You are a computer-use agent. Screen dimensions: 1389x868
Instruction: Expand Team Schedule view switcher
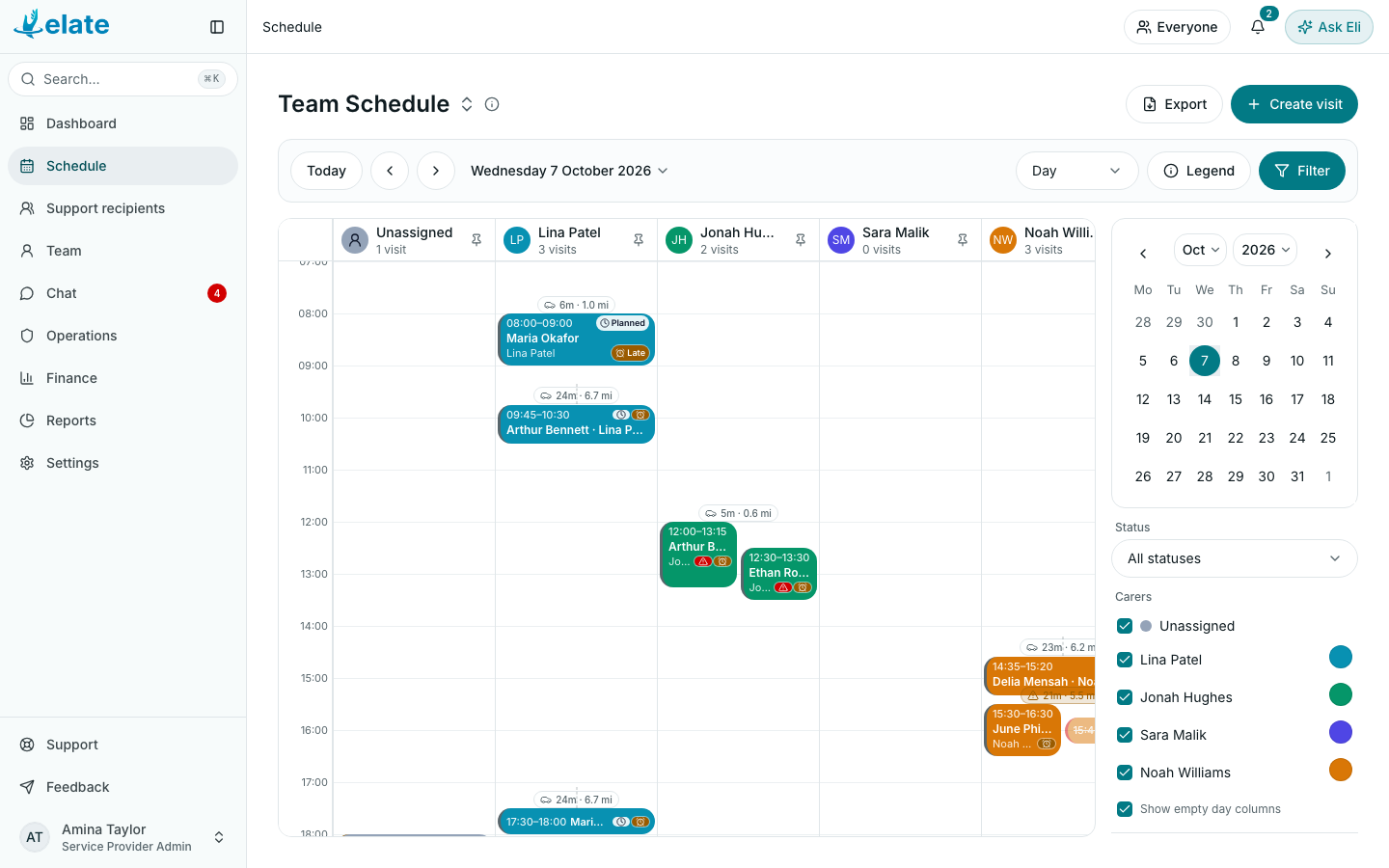tap(467, 104)
